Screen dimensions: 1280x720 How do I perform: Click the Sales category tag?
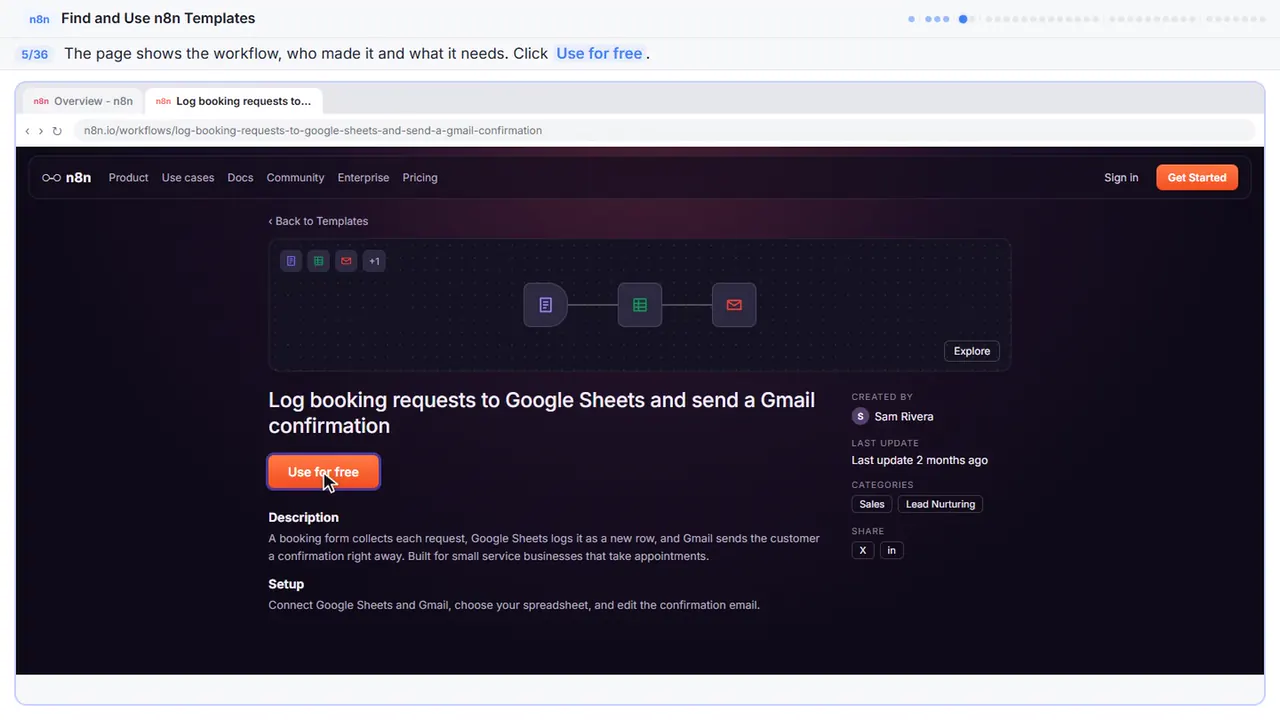pos(872,504)
